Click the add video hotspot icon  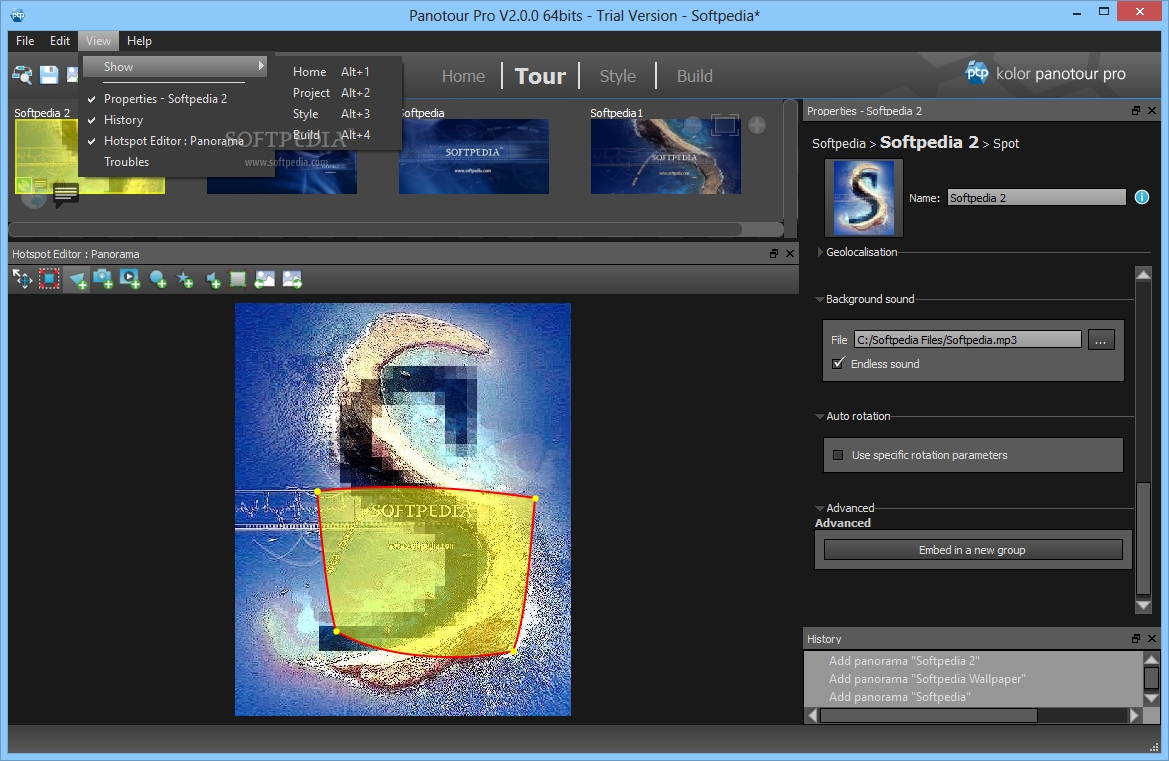tap(130, 280)
